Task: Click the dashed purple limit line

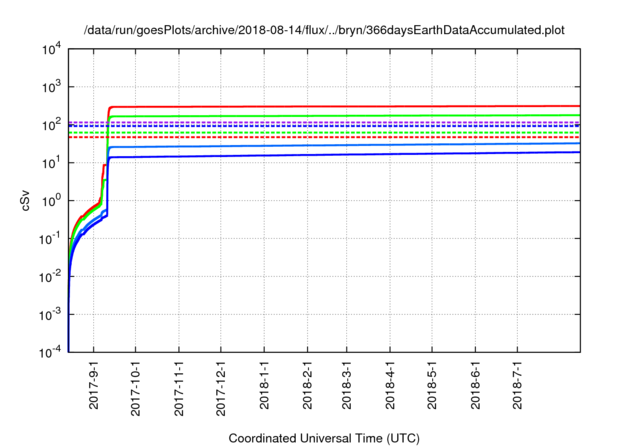Action: pyautogui.click(x=324, y=122)
